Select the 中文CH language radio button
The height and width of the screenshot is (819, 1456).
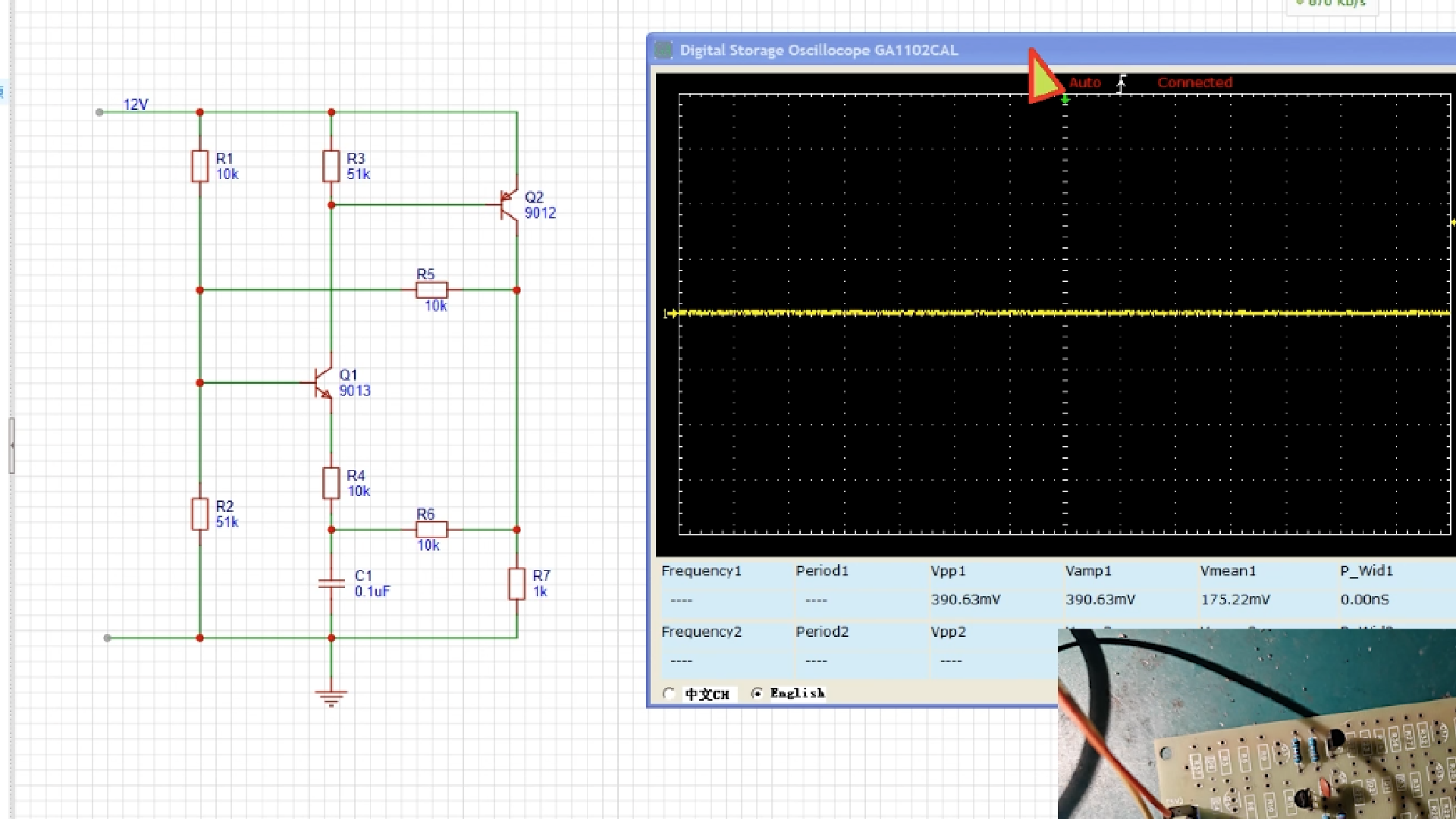point(668,693)
